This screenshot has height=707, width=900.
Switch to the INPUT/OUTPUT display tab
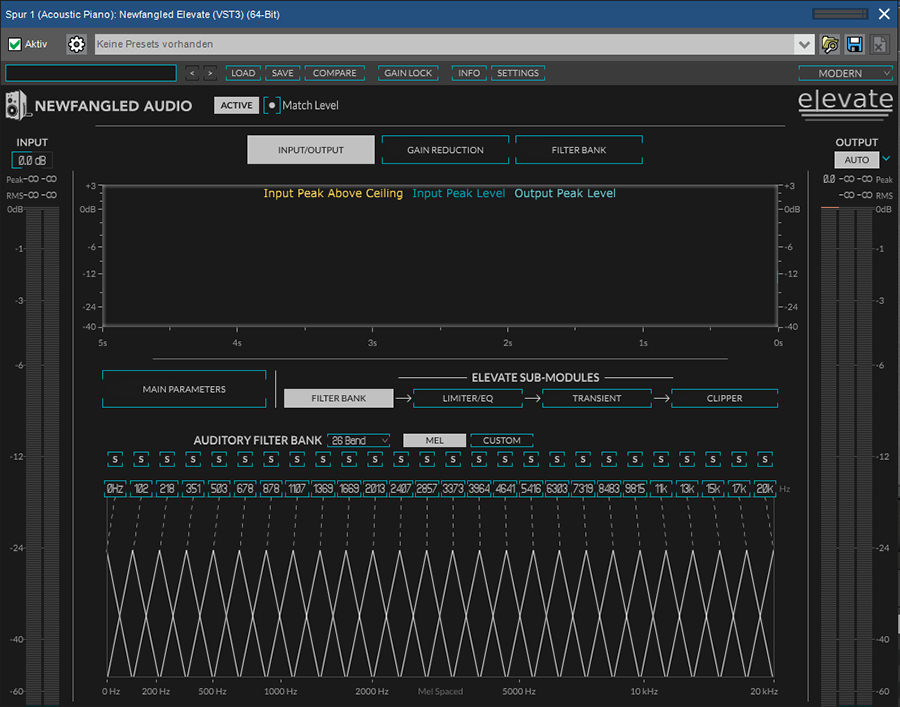[x=311, y=150]
